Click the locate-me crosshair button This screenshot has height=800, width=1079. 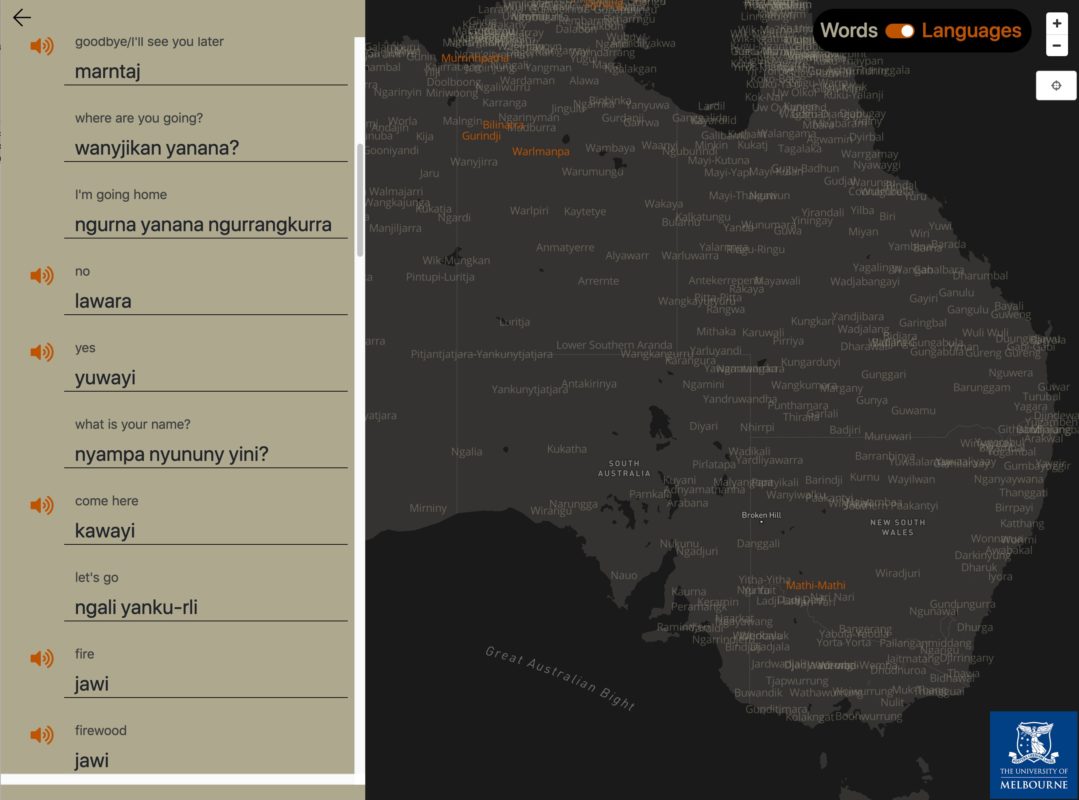point(1056,86)
